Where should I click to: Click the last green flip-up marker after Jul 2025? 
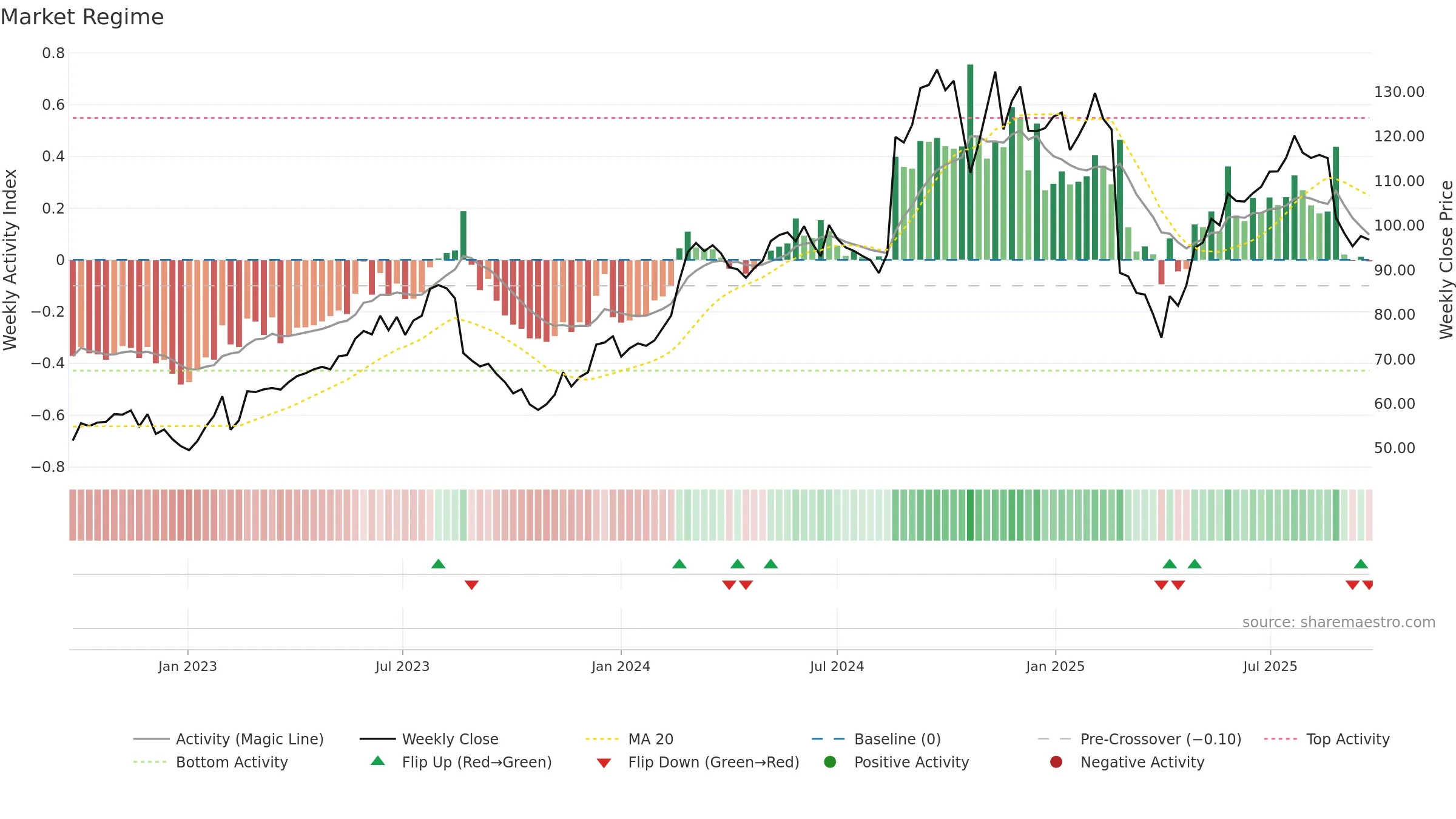click(x=1361, y=564)
